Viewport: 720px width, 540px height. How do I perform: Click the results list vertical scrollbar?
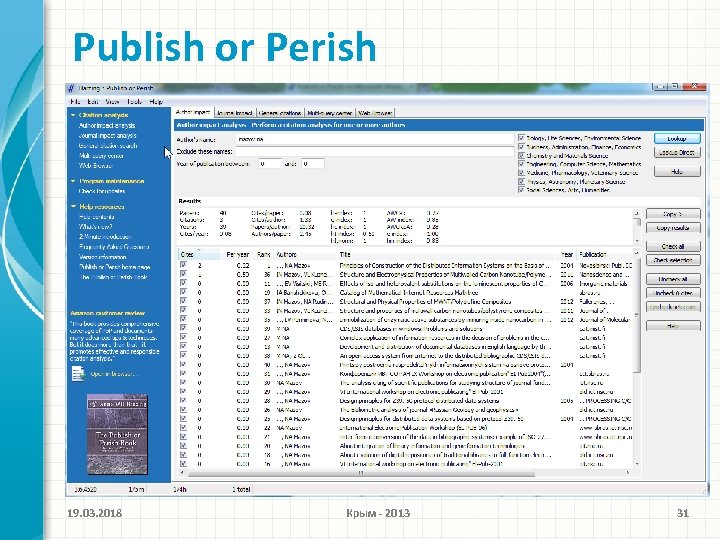point(636,358)
